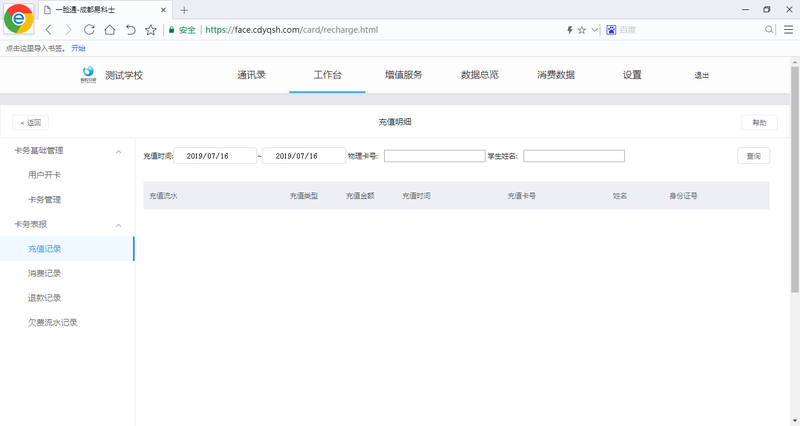Viewport: 800px width, 426px height.
Task: Reload the page with refresh icon
Action: [x=89, y=30]
